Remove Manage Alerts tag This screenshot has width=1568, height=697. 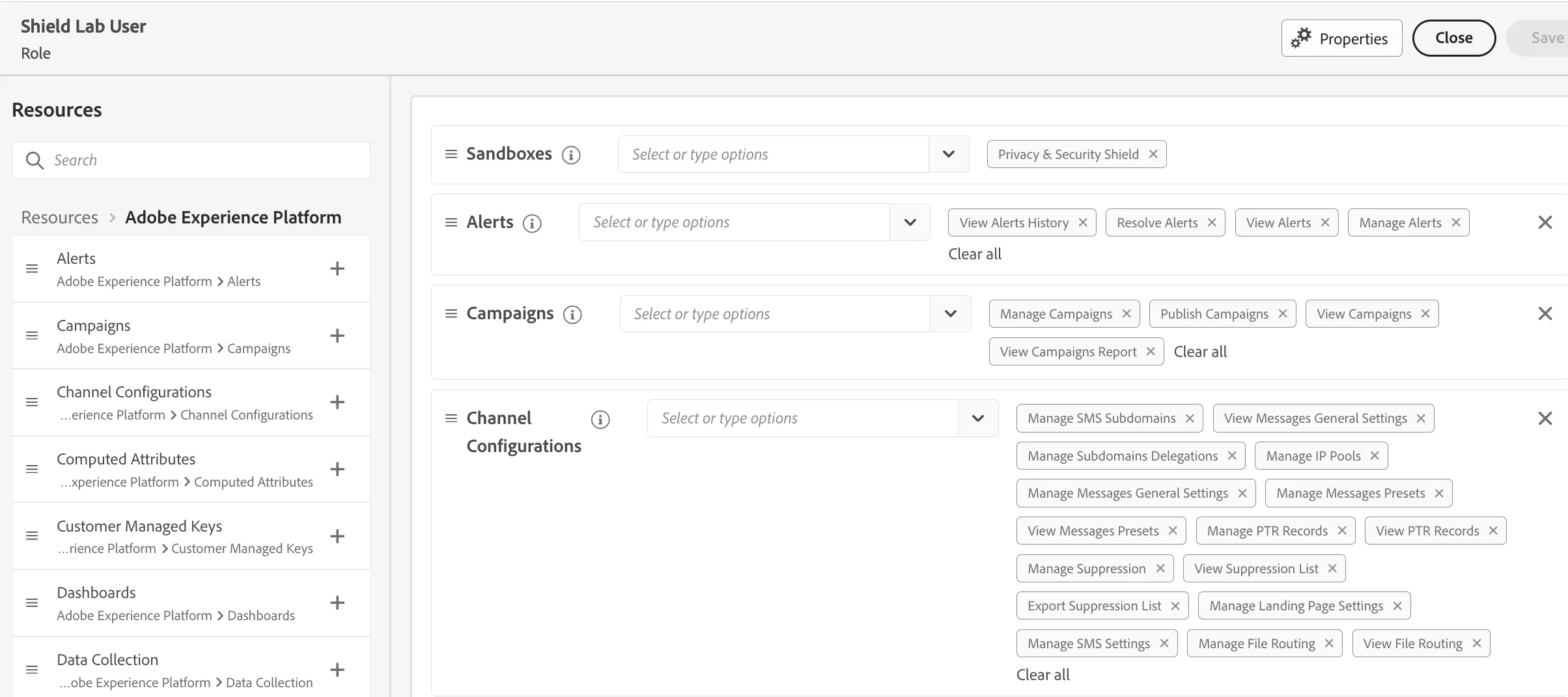tap(1456, 223)
